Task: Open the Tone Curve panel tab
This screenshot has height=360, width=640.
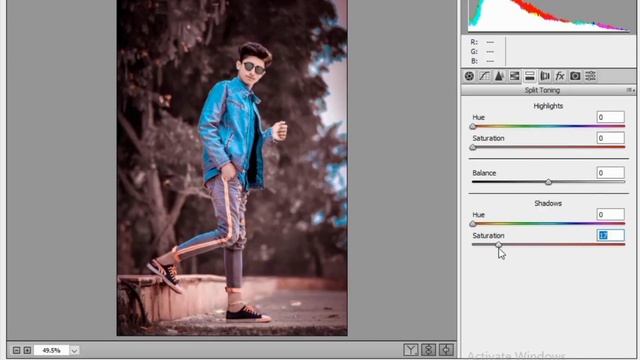Action: pos(484,76)
